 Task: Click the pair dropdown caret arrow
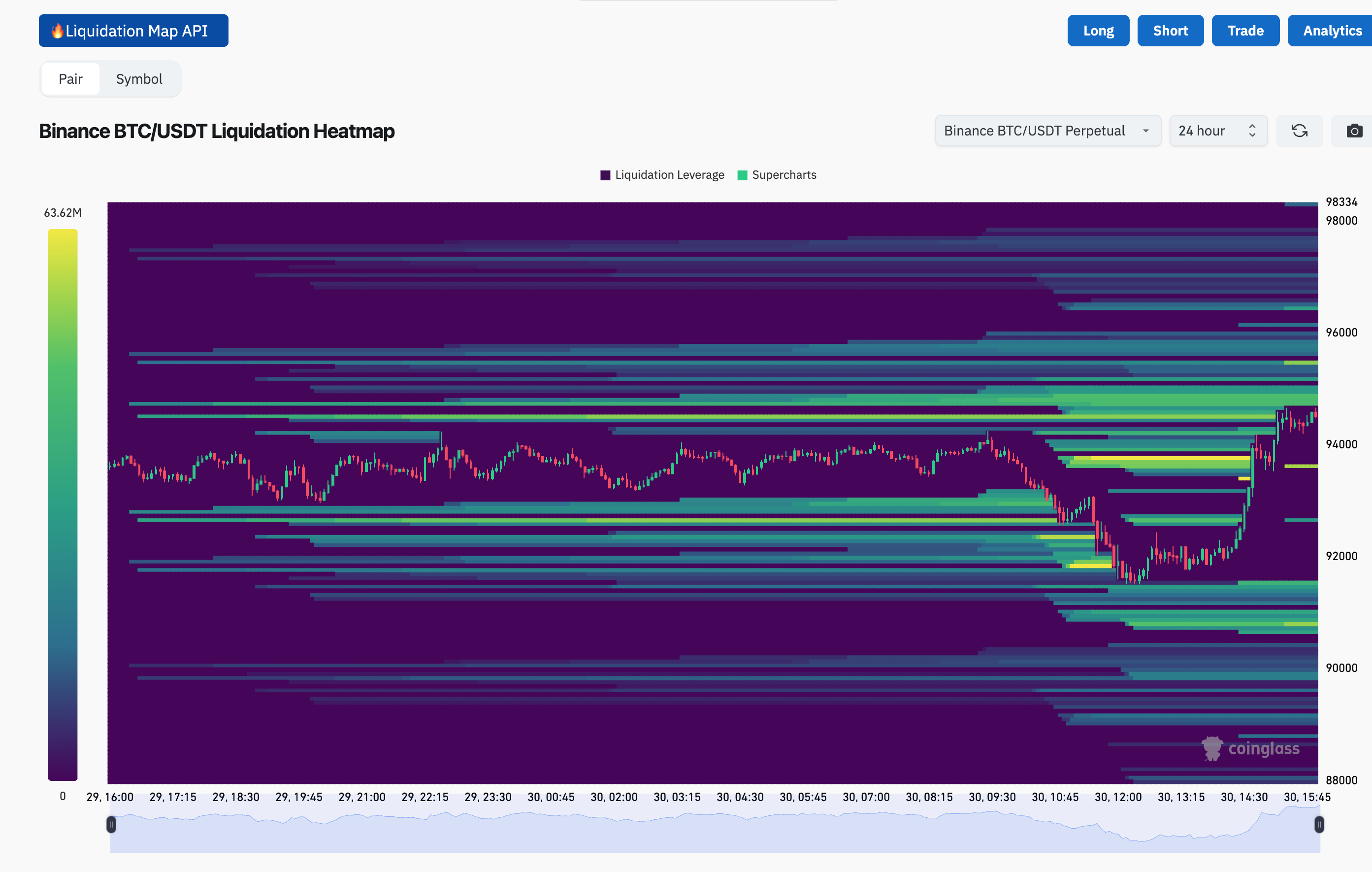[x=1146, y=131]
